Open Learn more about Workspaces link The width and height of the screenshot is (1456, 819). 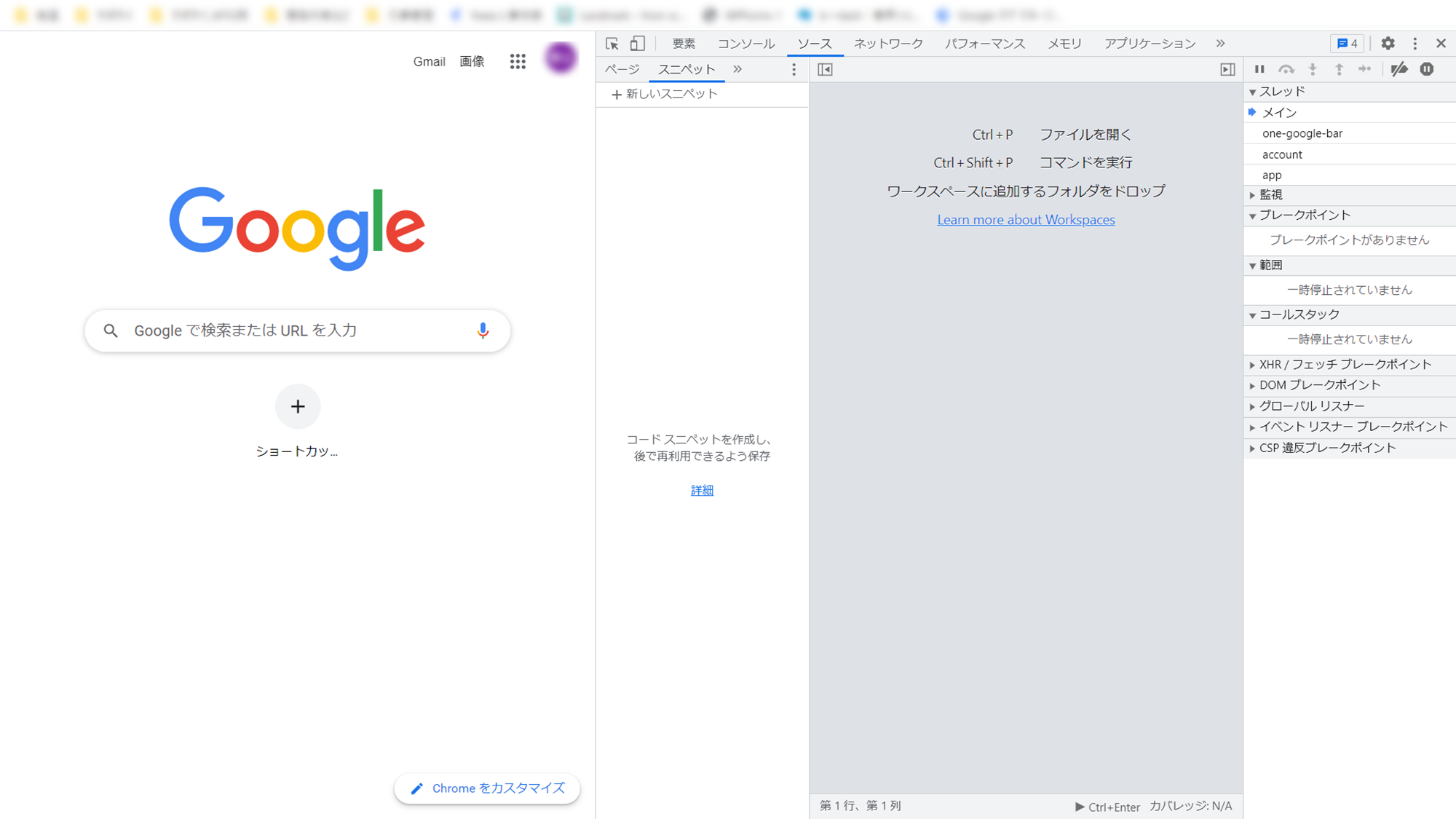pyautogui.click(x=1026, y=220)
